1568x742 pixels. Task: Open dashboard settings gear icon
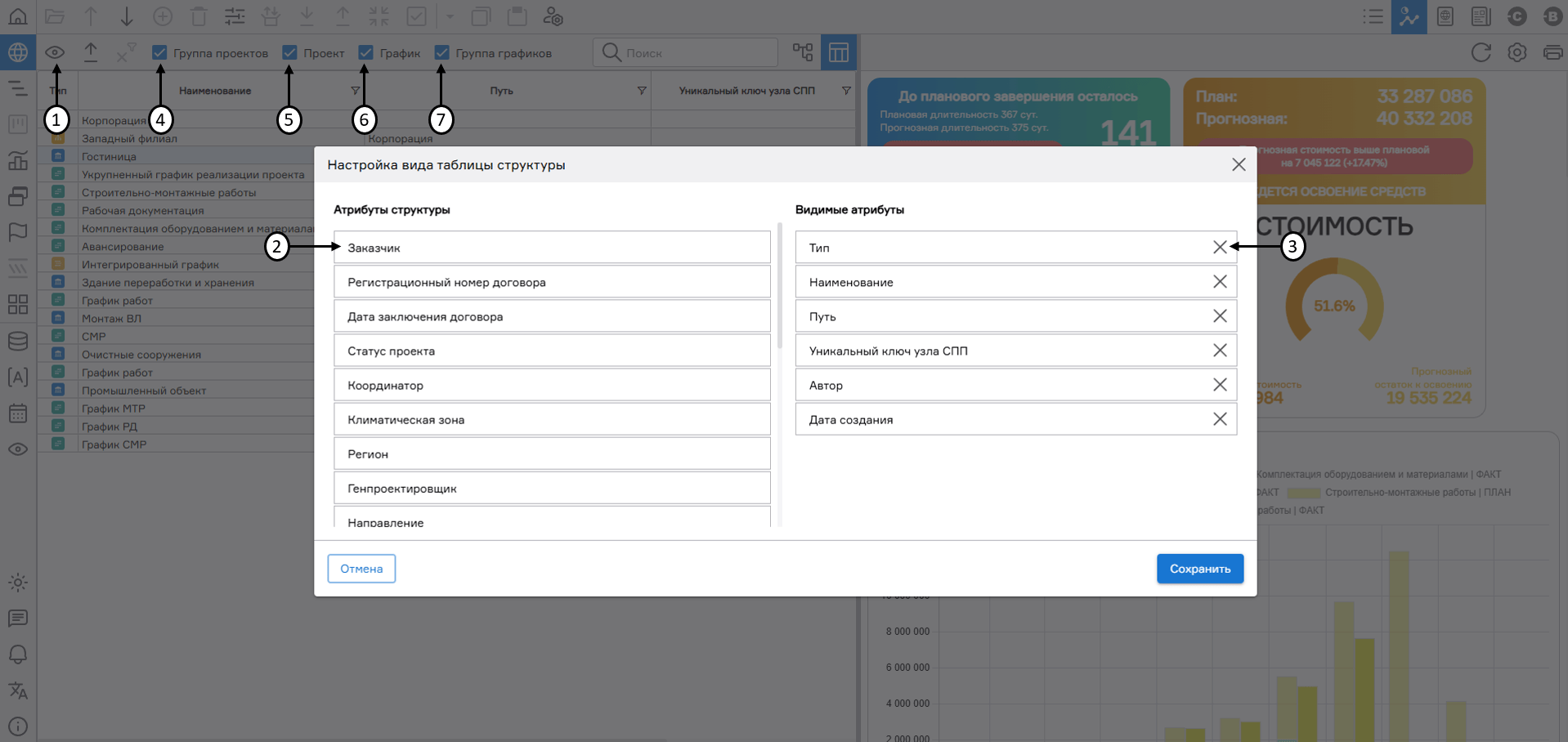(x=1516, y=53)
